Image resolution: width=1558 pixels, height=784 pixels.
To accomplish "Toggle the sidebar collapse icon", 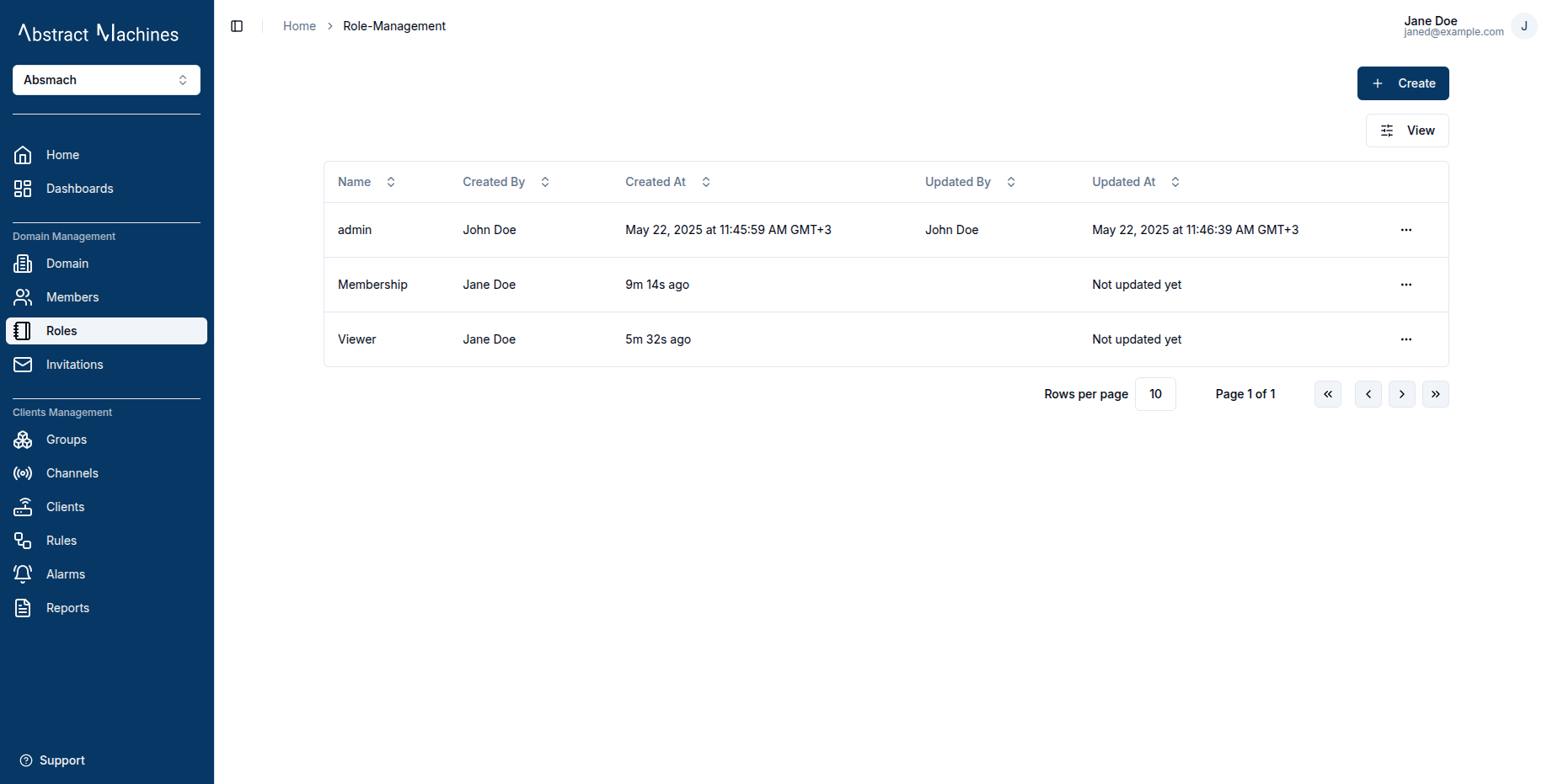I will [237, 26].
